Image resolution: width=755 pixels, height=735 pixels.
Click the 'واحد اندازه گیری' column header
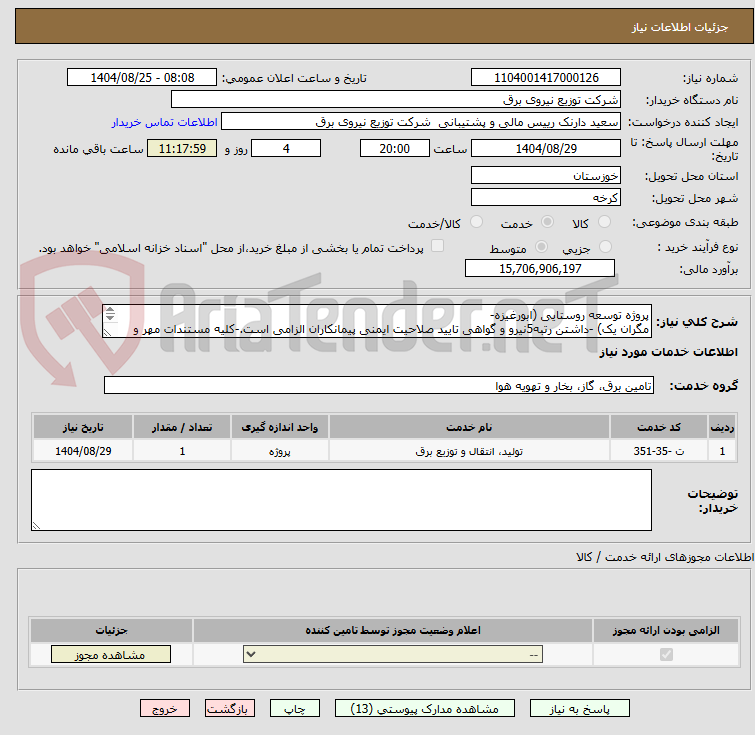[280, 427]
